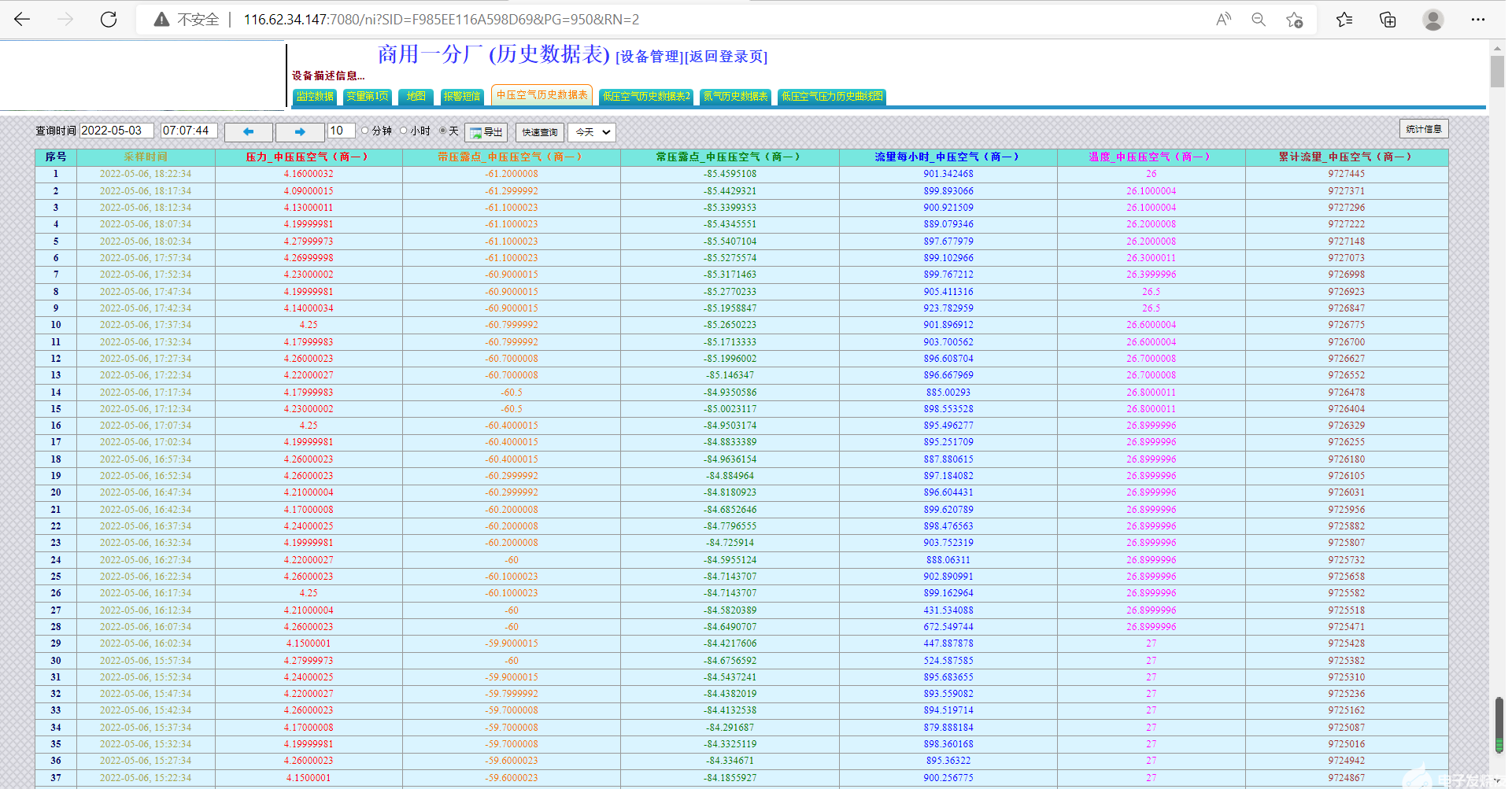Click the cumulative flow value 9724942

(1347, 761)
